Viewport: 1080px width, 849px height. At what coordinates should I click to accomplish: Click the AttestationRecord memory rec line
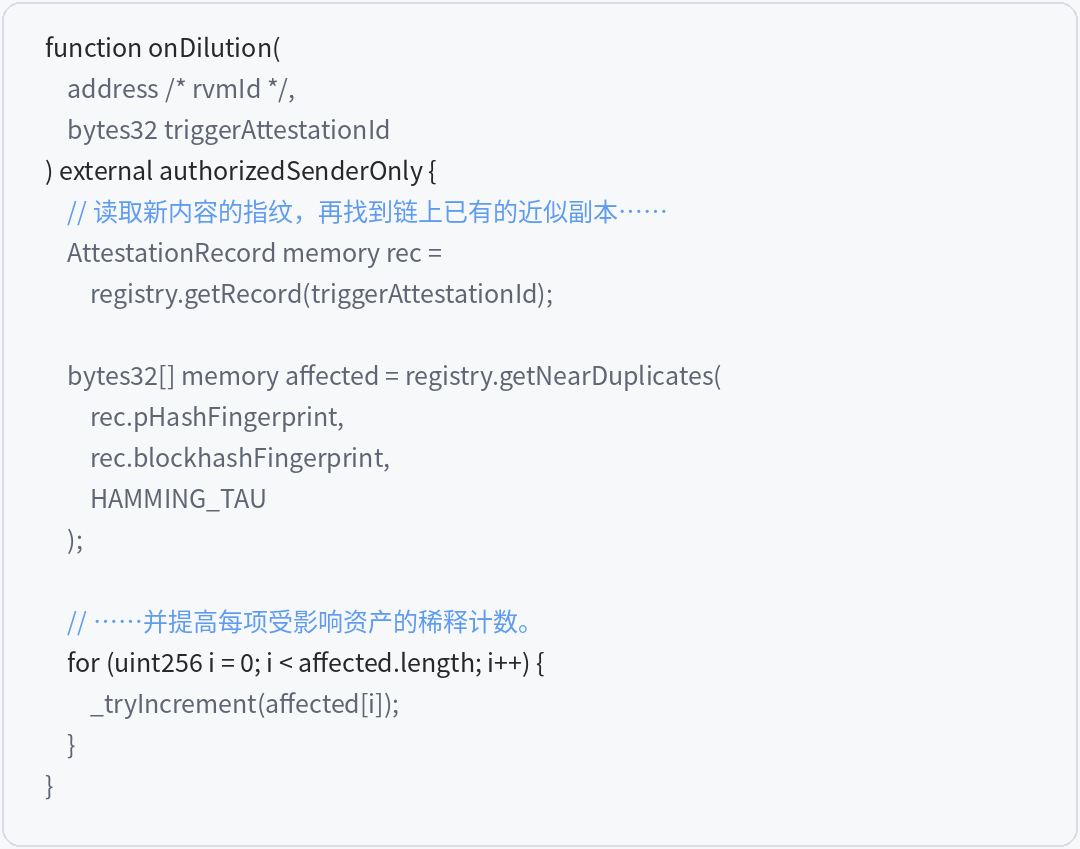point(254,253)
